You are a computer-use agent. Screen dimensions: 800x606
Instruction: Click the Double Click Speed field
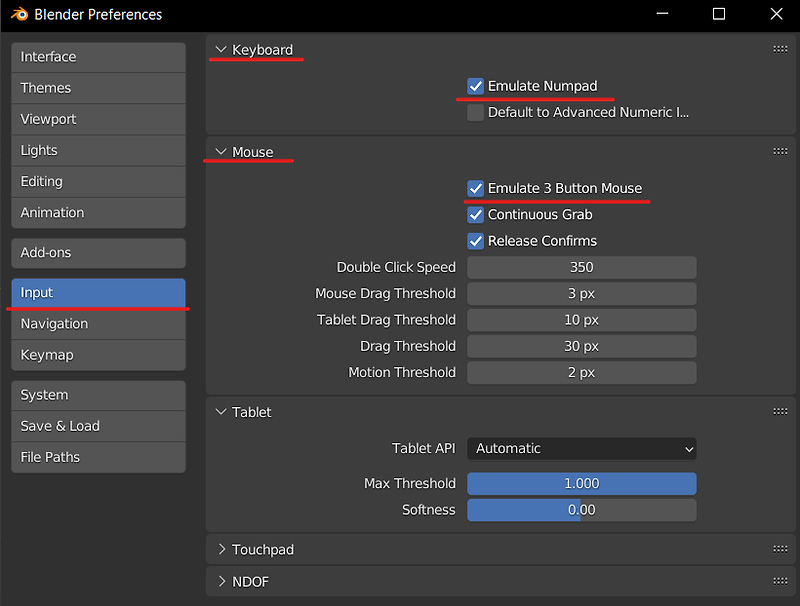(x=582, y=267)
